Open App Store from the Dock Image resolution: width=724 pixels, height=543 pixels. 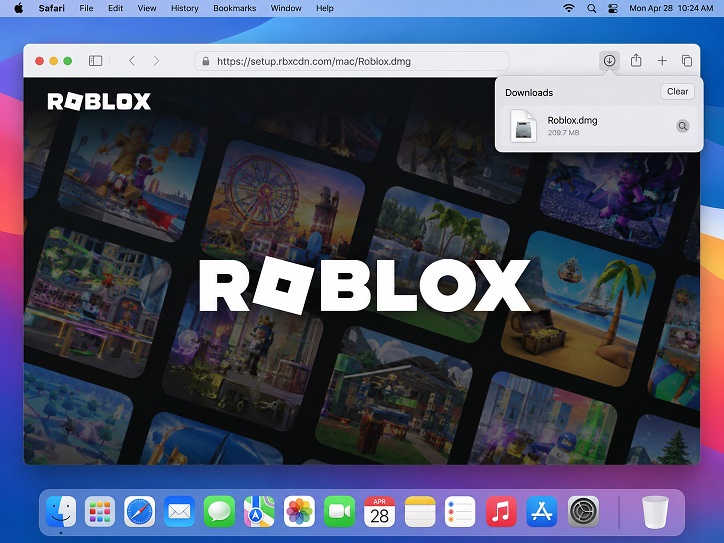click(x=542, y=511)
